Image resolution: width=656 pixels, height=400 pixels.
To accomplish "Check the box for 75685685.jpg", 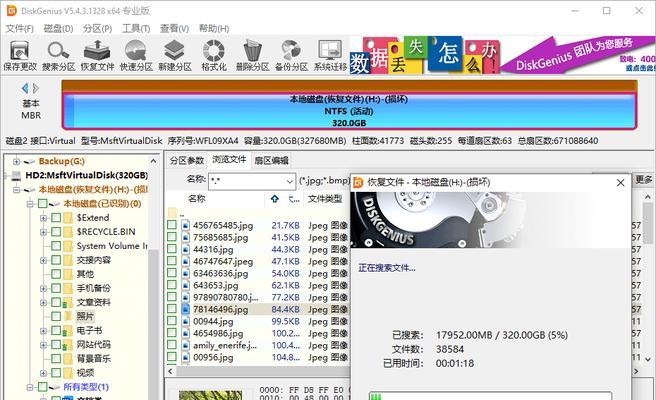I will pos(172,237).
